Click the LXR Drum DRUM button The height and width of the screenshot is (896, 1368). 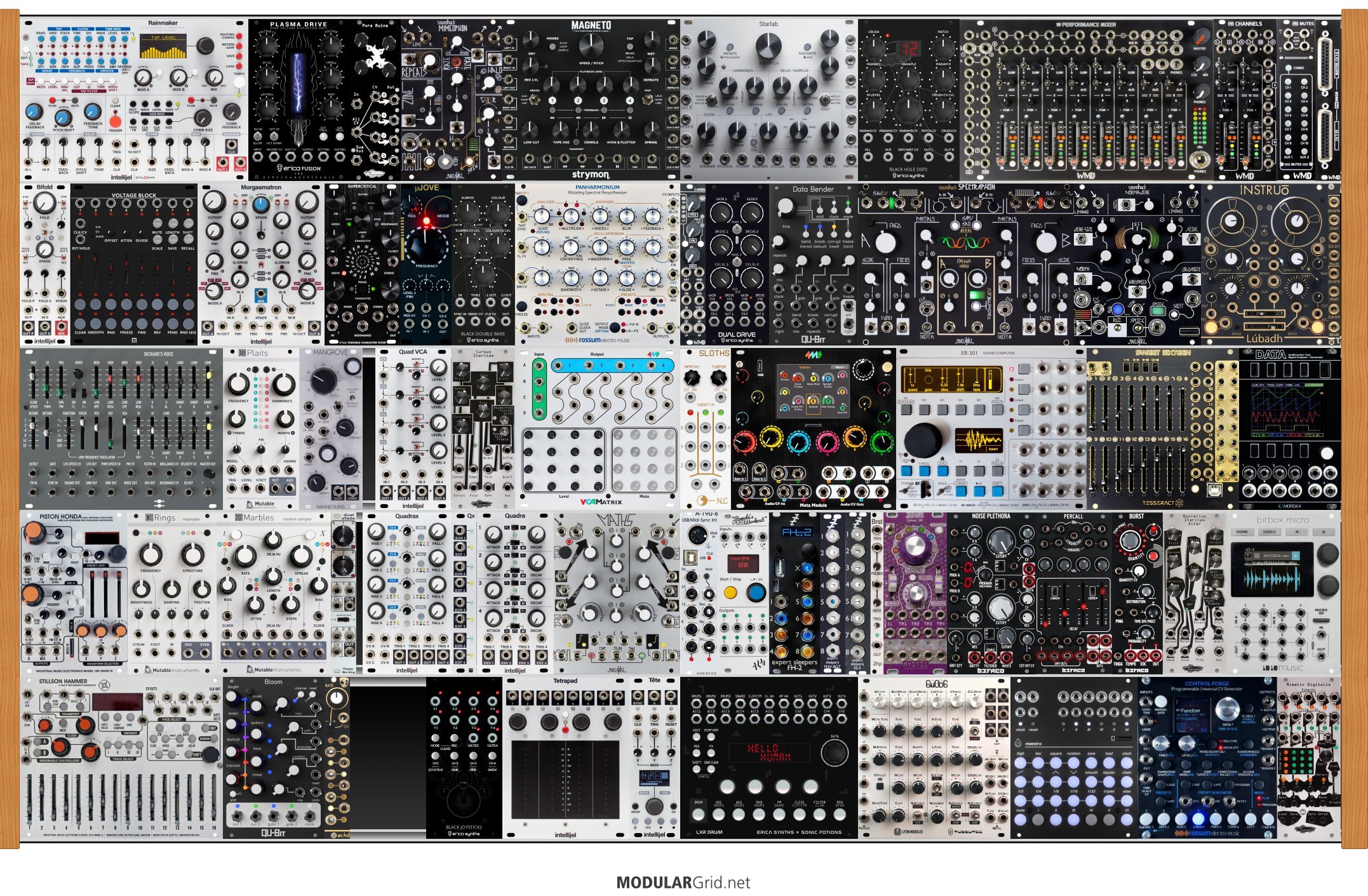coord(699,815)
